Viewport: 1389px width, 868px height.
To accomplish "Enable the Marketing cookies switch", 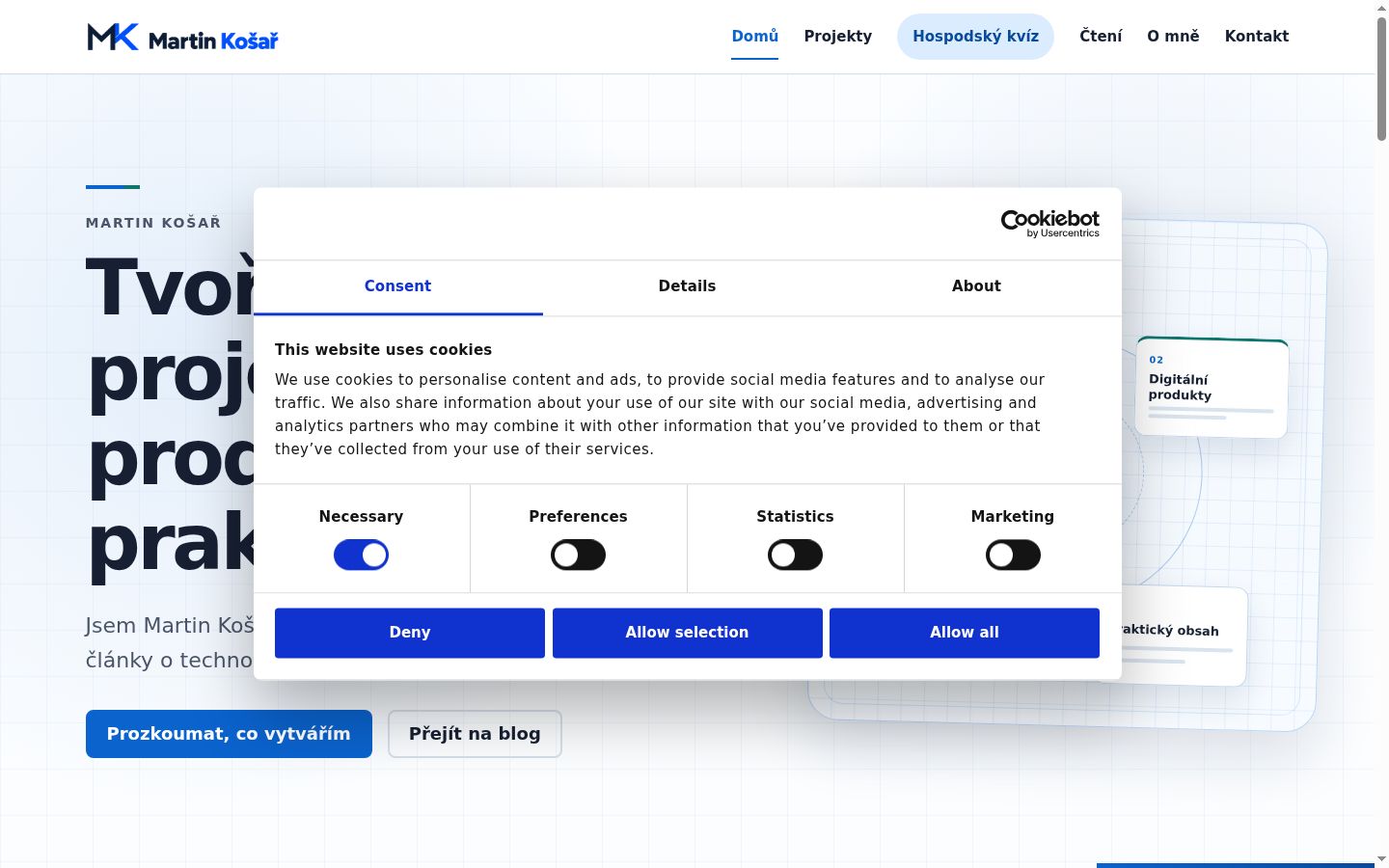I will coord(1013,556).
